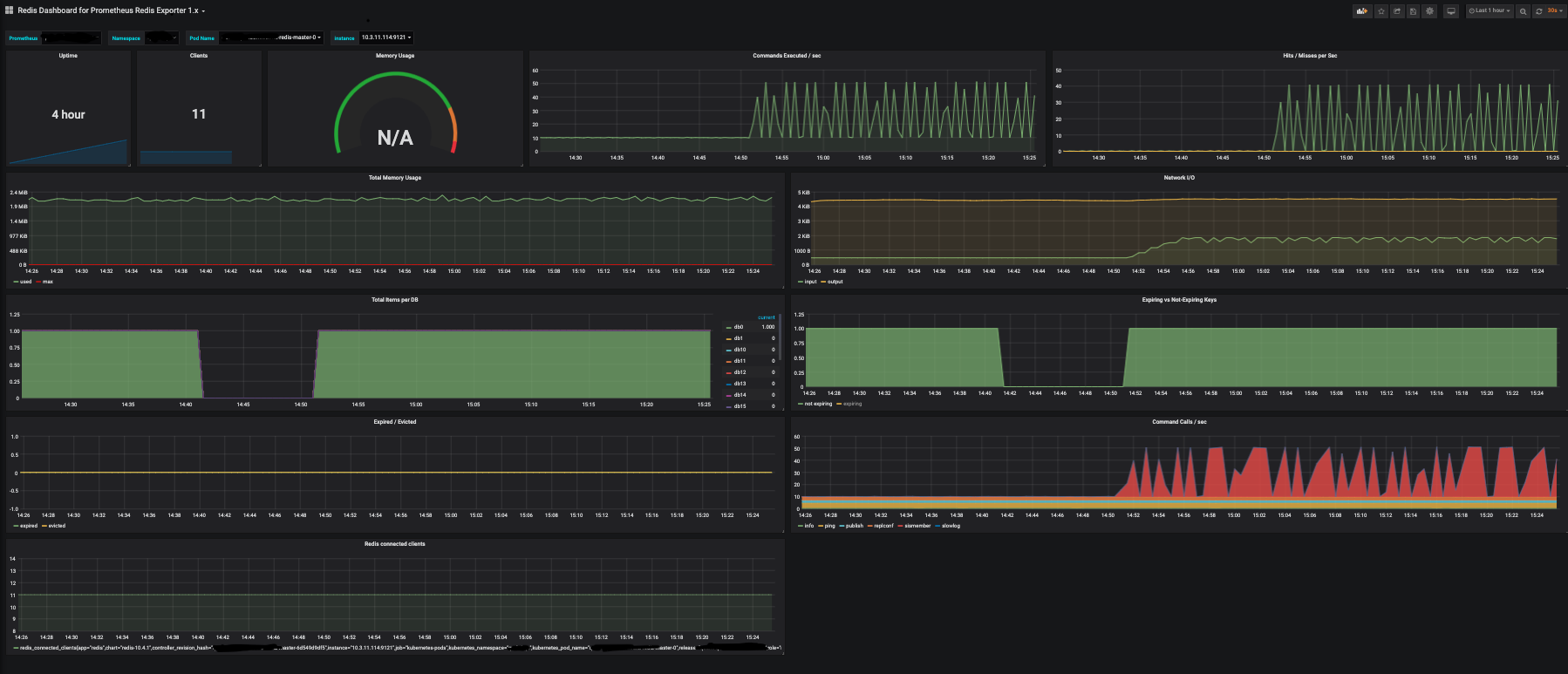Star this dashboard as favorite
The image size is (1568, 674).
[1381, 11]
